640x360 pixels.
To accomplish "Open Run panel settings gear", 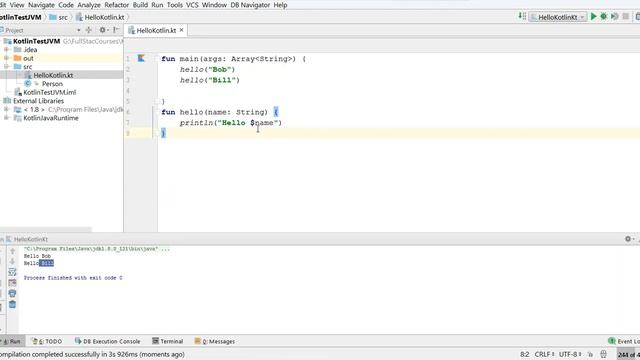I will point(628,239).
